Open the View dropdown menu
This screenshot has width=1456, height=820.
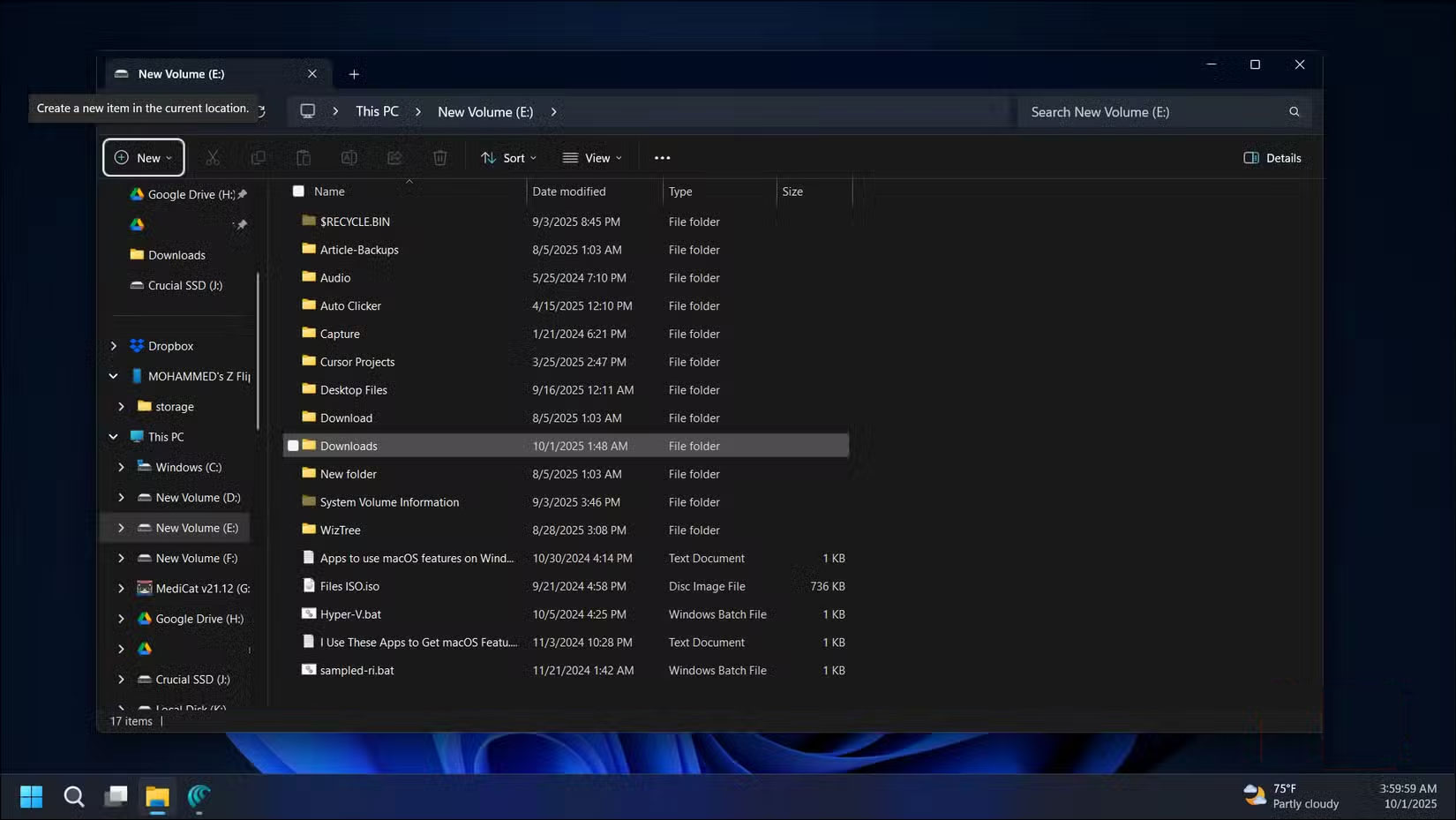(592, 158)
